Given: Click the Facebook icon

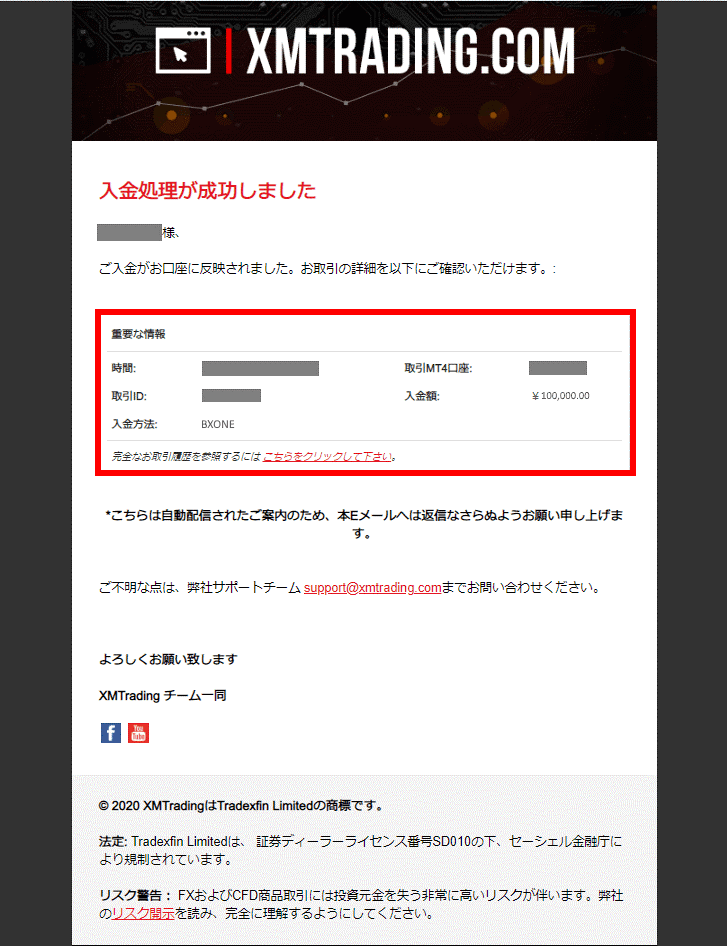Looking at the screenshot, I should (x=110, y=733).
